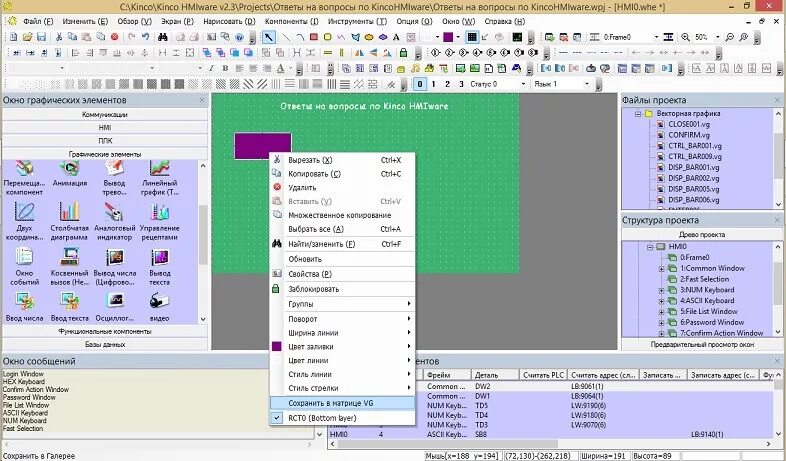This screenshot has height=461, width=786.
Task: Open the Инструменты menu
Action: tap(357, 22)
